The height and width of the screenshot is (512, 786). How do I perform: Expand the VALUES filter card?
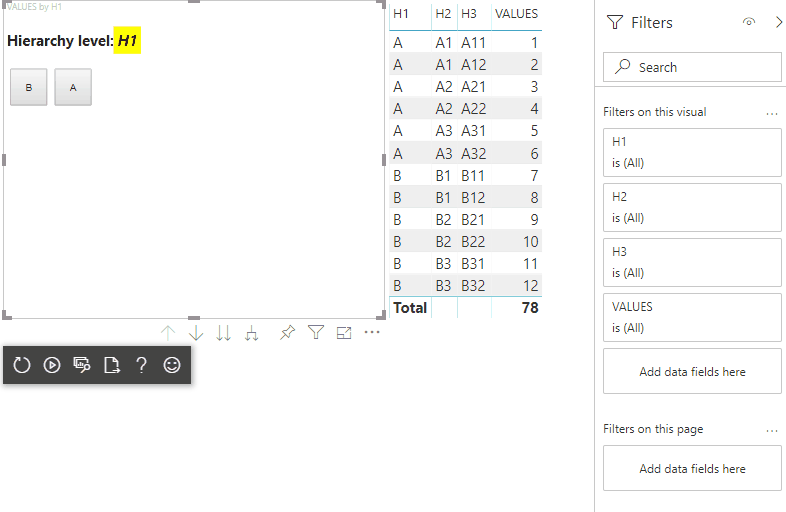(692, 317)
